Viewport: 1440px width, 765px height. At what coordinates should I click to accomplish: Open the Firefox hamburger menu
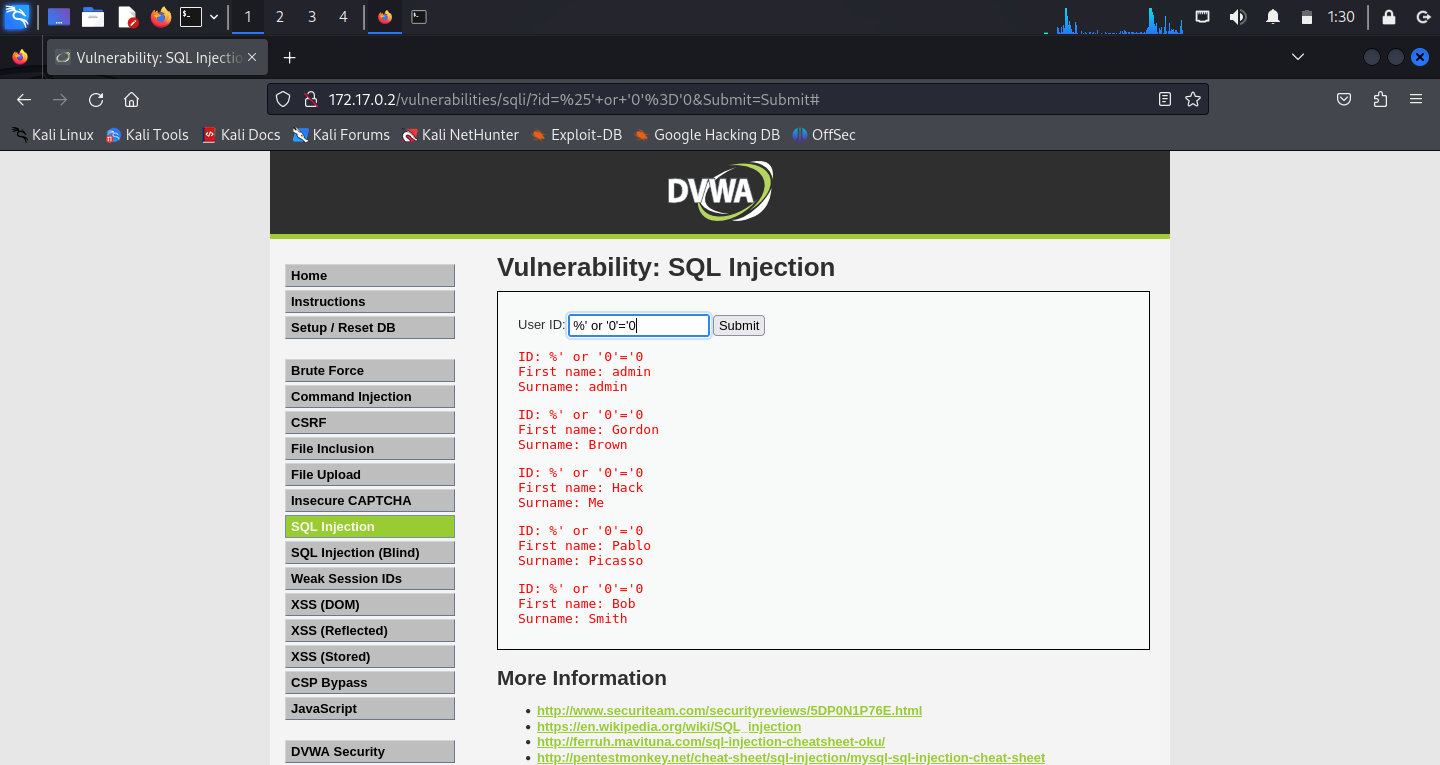[1416, 99]
